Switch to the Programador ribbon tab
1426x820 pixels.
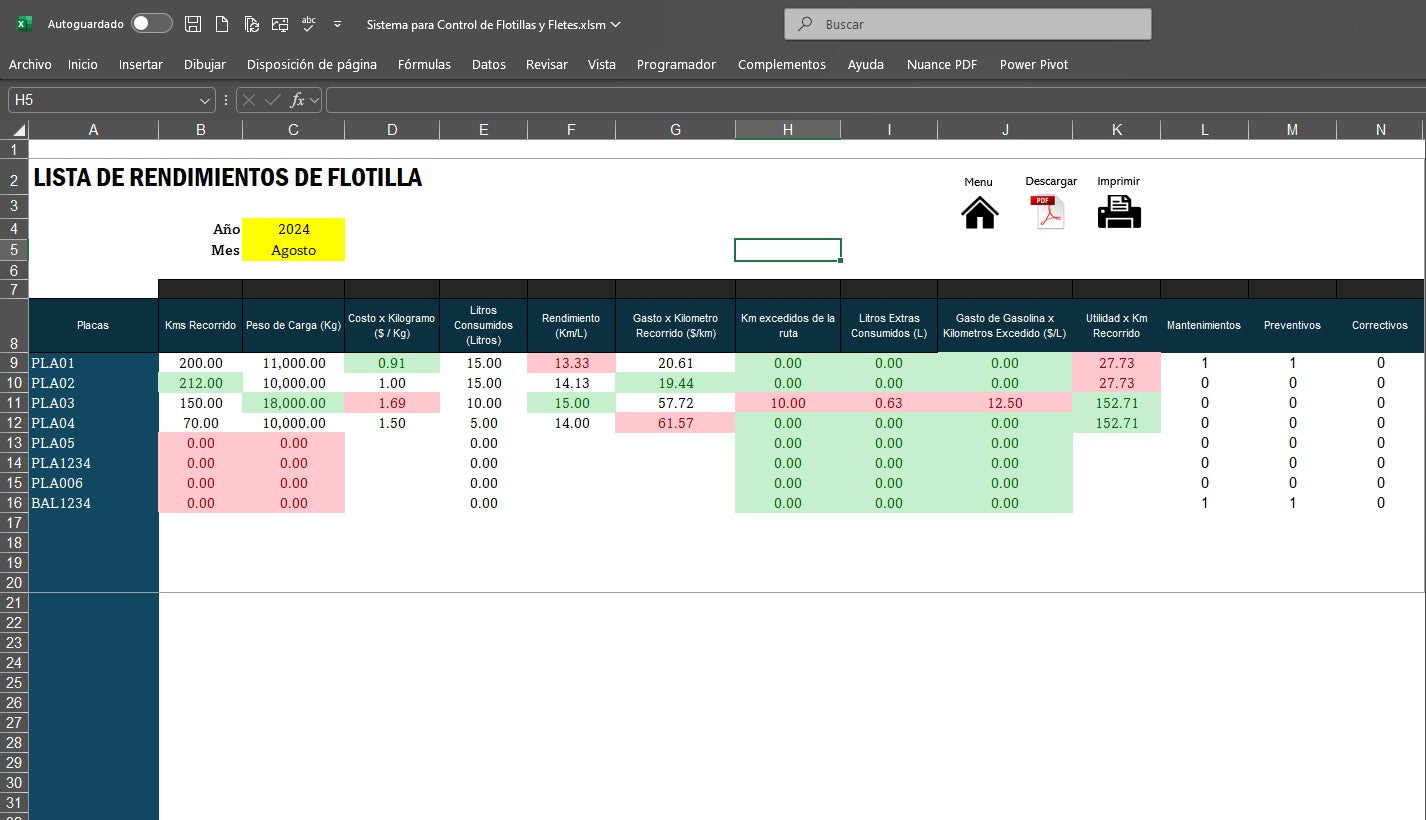tap(676, 64)
